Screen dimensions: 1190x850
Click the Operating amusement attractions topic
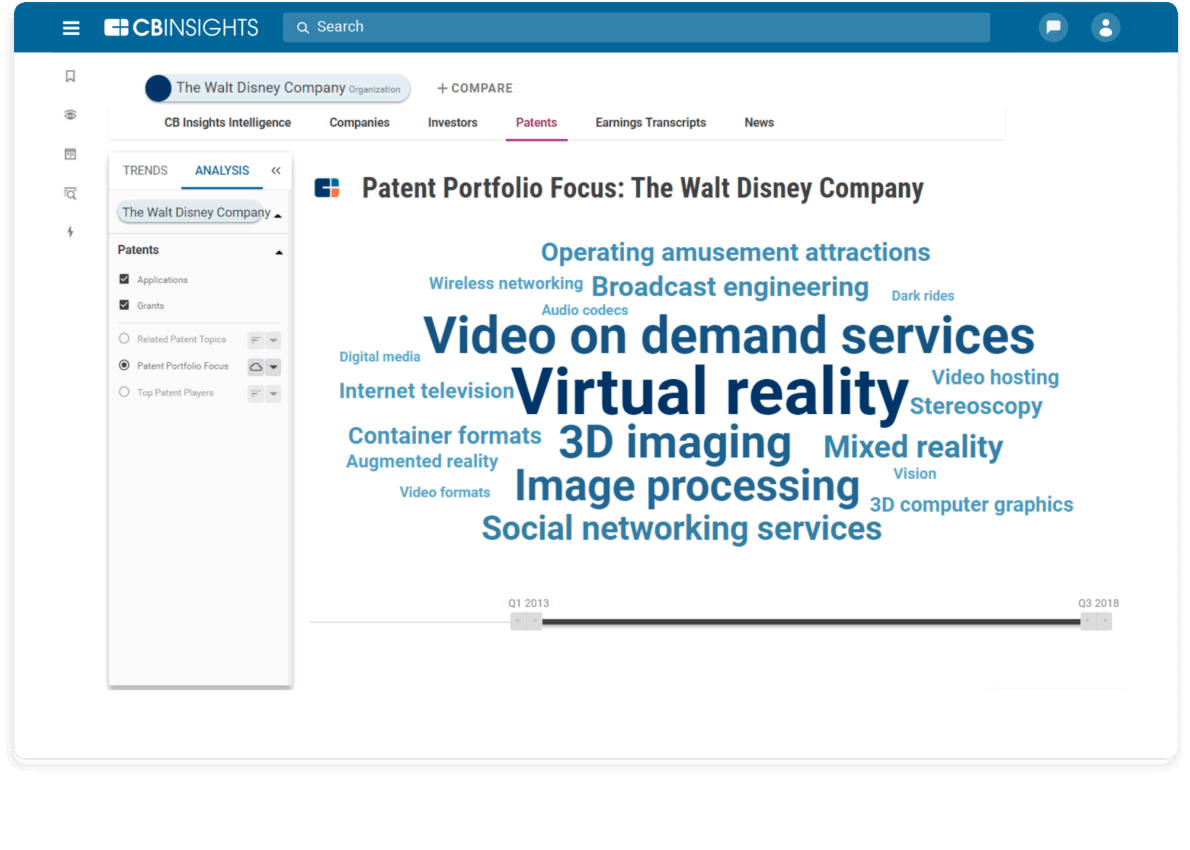coord(735,252)
